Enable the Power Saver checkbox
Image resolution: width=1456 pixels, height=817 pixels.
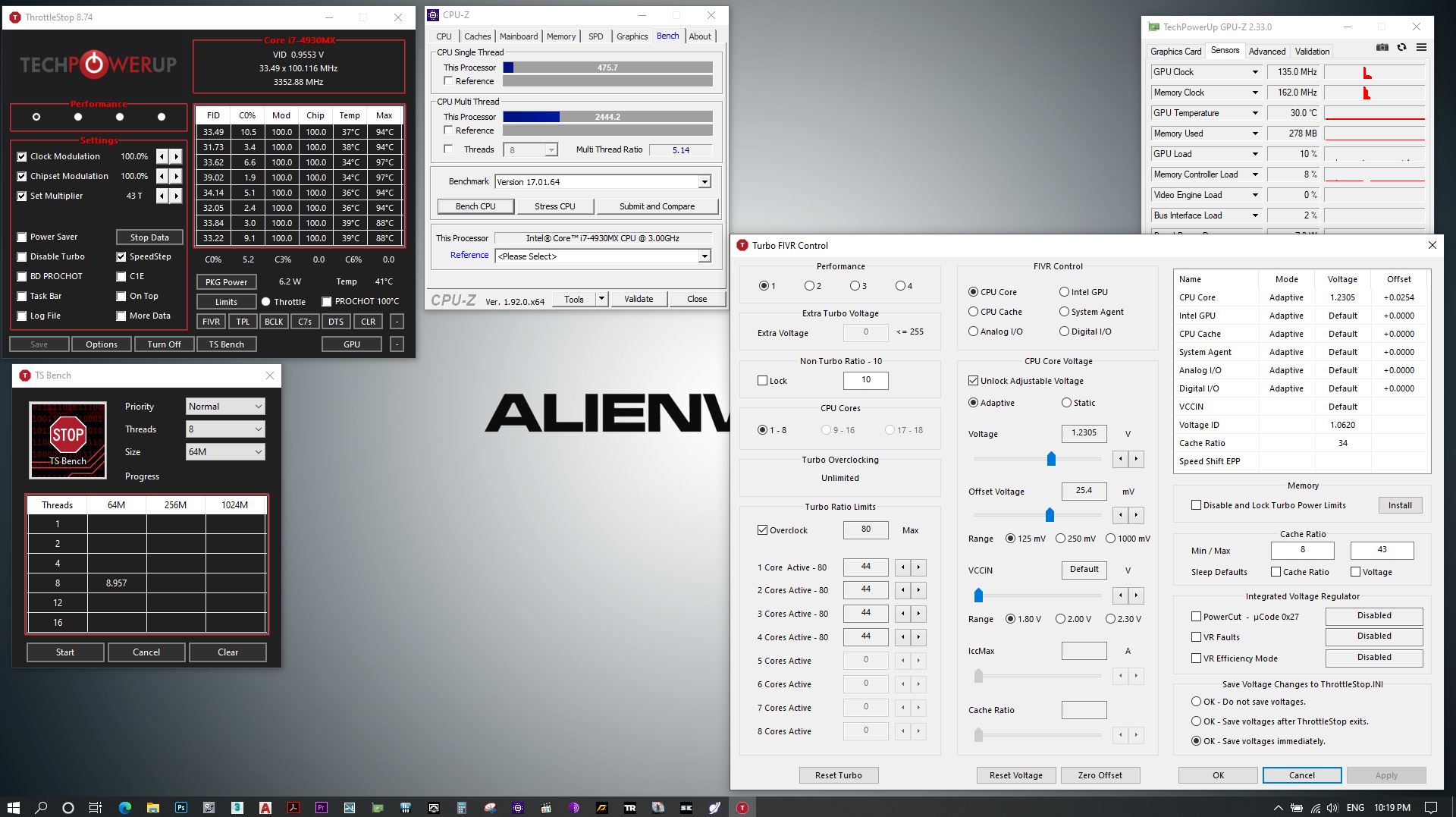[22, 237]
